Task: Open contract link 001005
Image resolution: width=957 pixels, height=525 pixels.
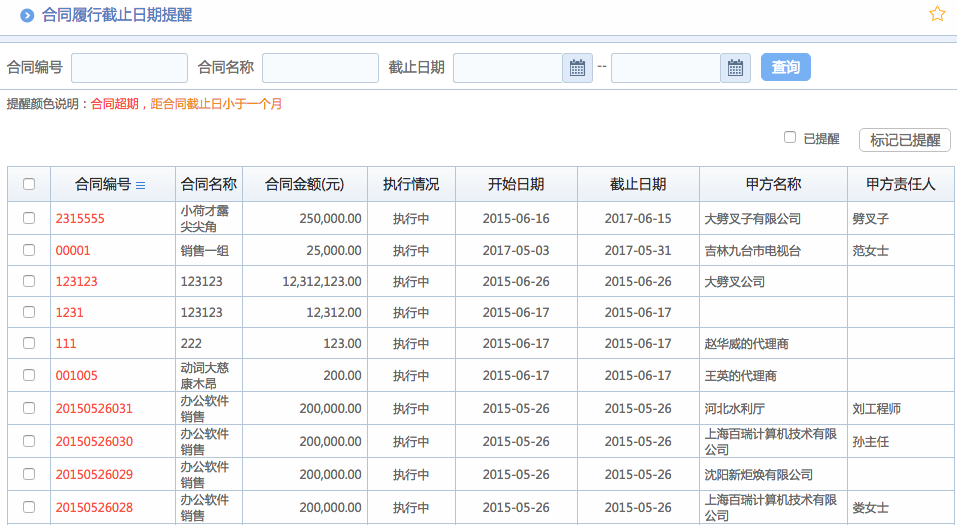Action: pyautogui.click(x=77, y=376)
